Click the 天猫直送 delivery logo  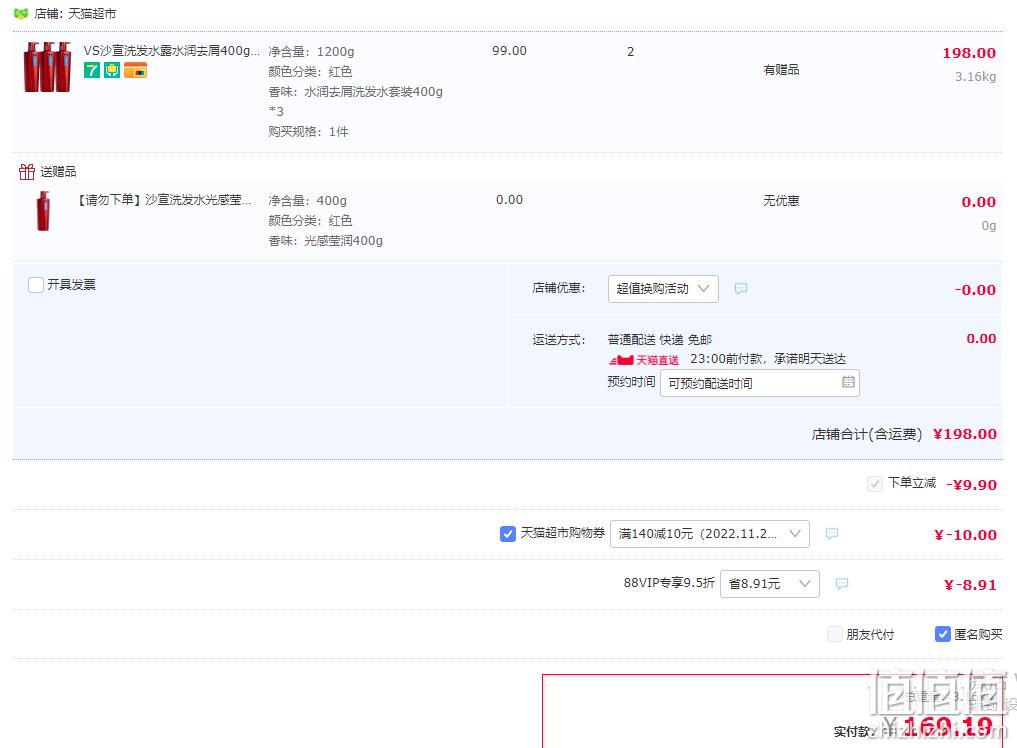643,359
